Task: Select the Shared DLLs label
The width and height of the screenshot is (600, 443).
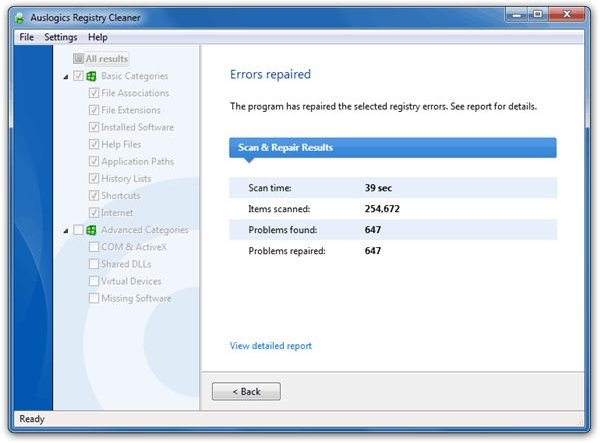Action: 126,264
